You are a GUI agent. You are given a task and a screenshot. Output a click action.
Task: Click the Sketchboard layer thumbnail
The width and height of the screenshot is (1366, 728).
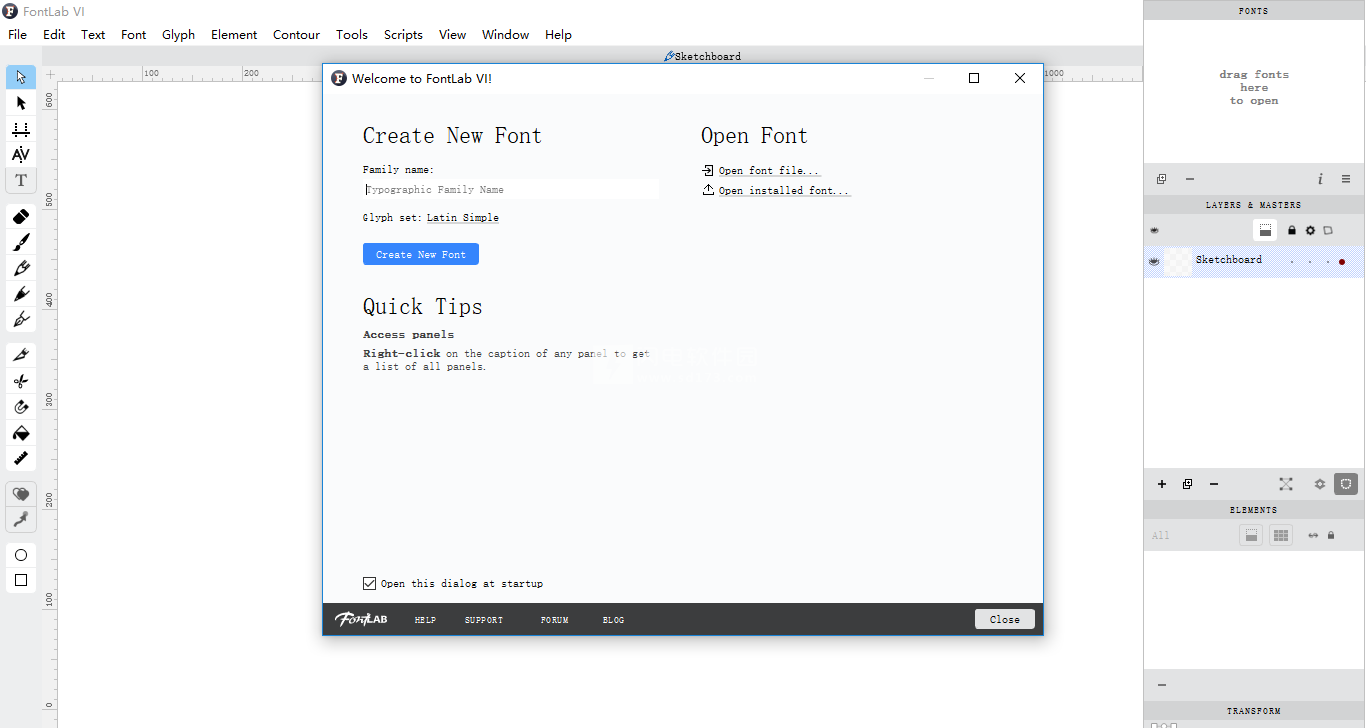1178,262
